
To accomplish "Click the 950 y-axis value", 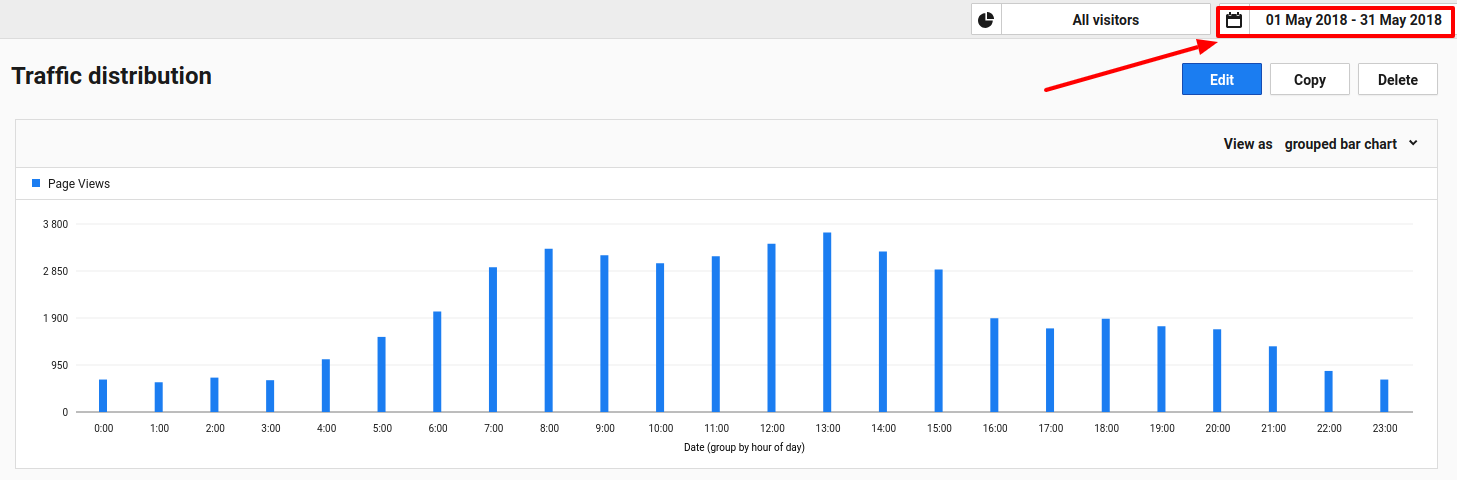I will 60,365.
